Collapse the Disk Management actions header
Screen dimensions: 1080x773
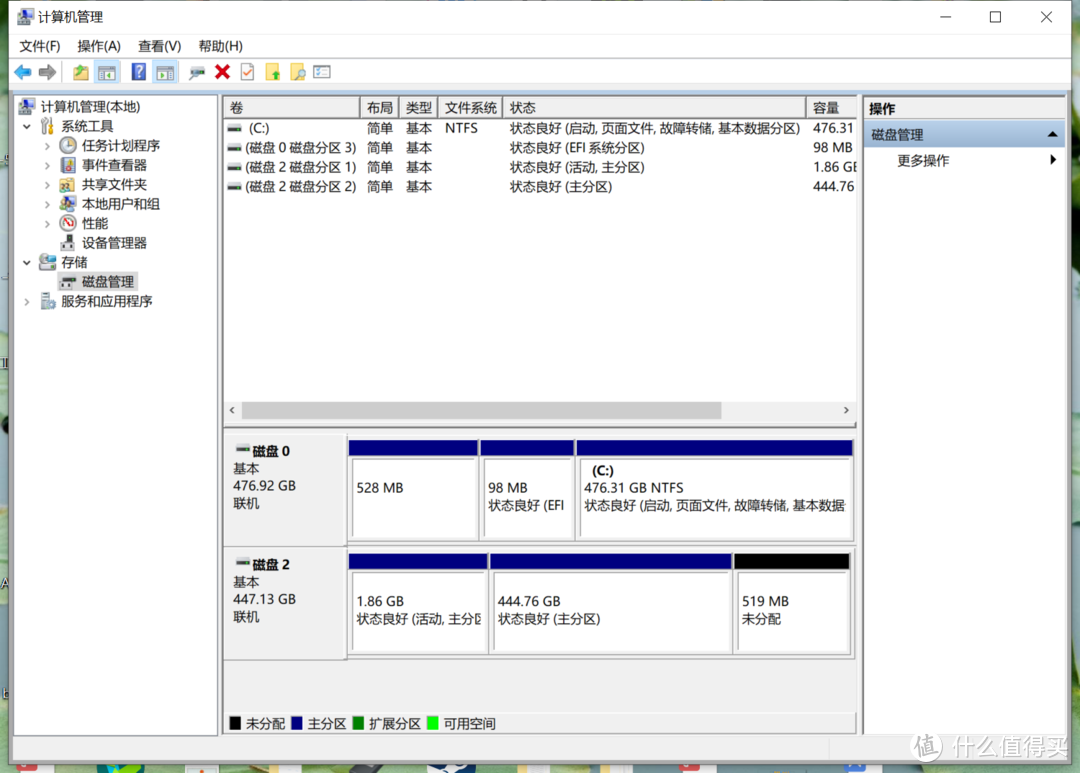coord(1052,135)
